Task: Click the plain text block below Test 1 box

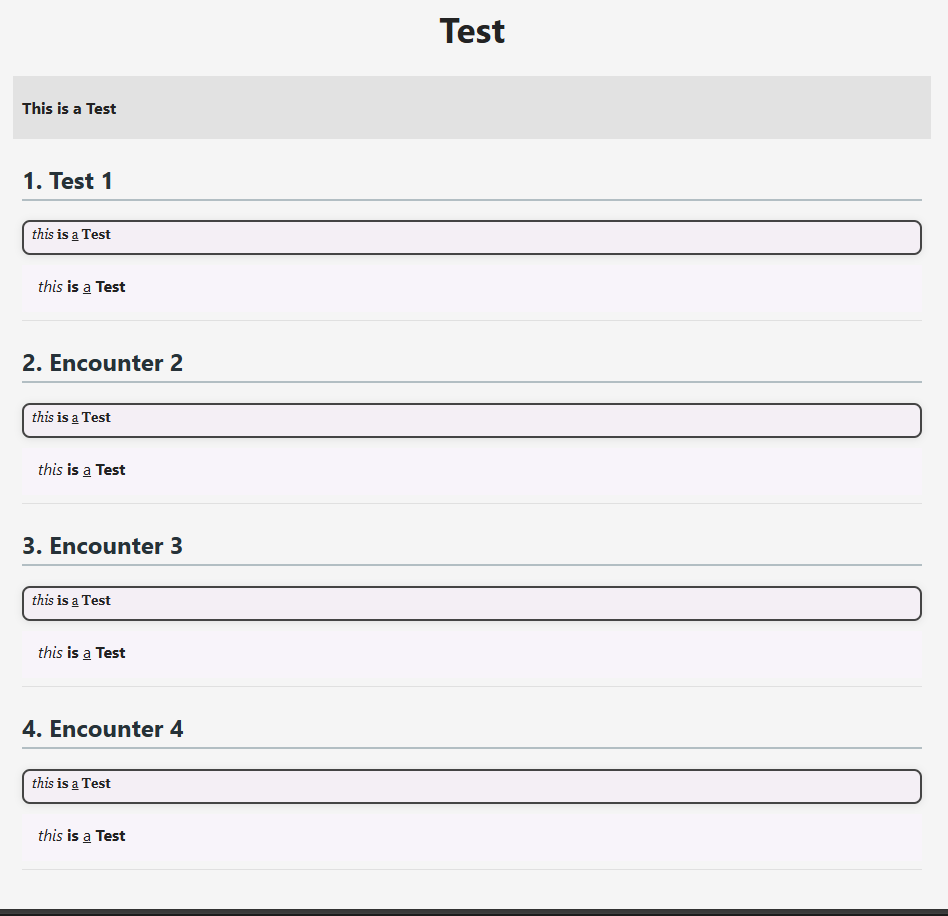Action: (x=472, y=289)
